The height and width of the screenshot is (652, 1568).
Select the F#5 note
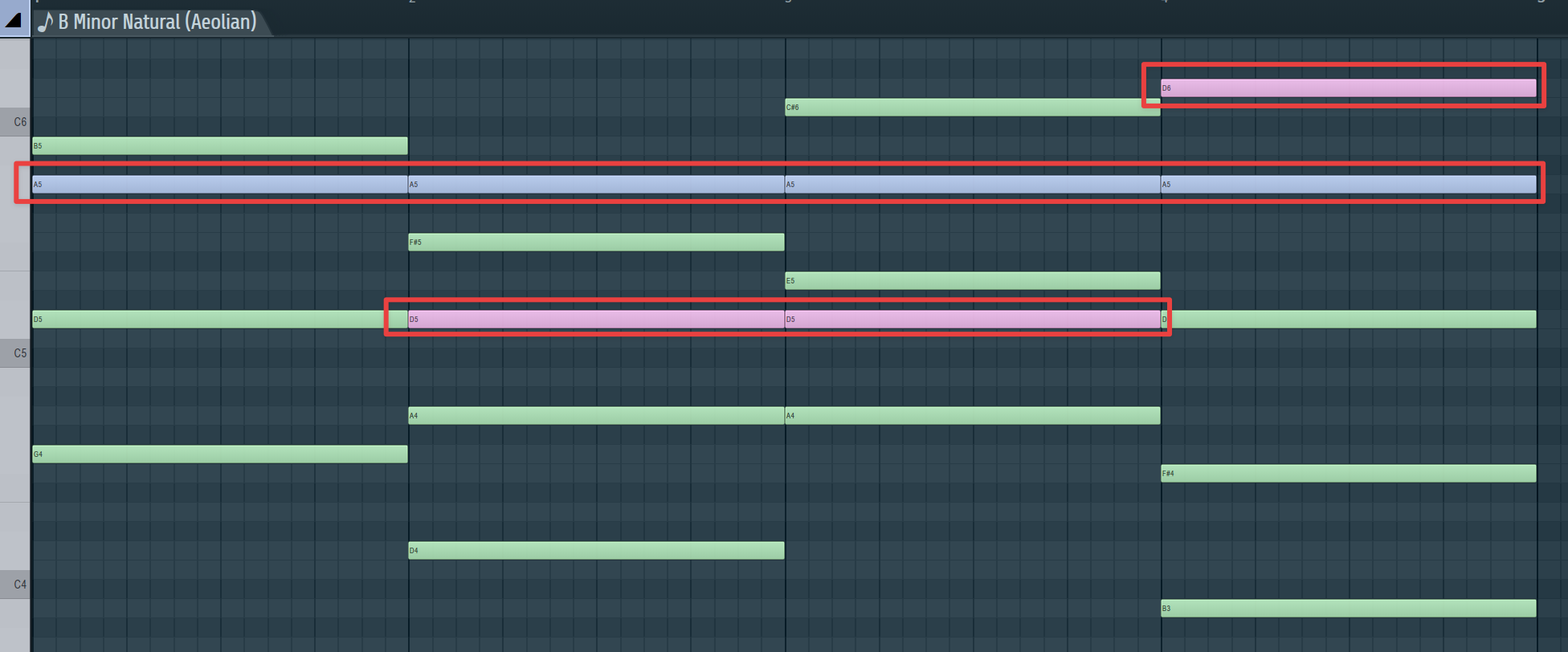point(596,242)
